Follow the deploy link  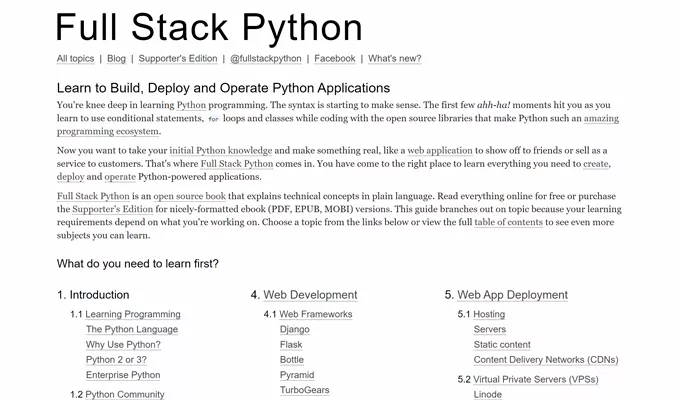tap(70, 177)
